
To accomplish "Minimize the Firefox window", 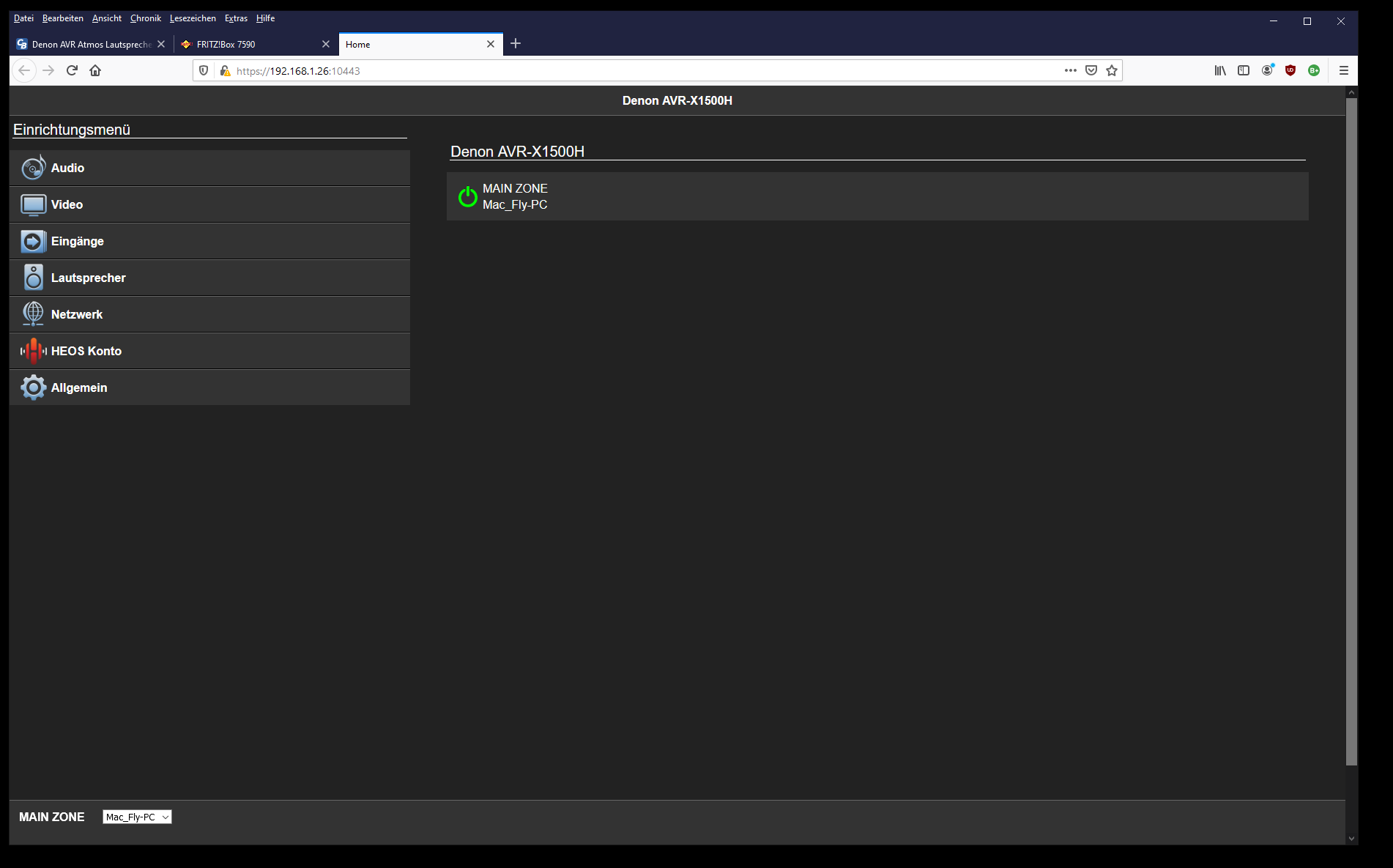I will pos(1274,21).
